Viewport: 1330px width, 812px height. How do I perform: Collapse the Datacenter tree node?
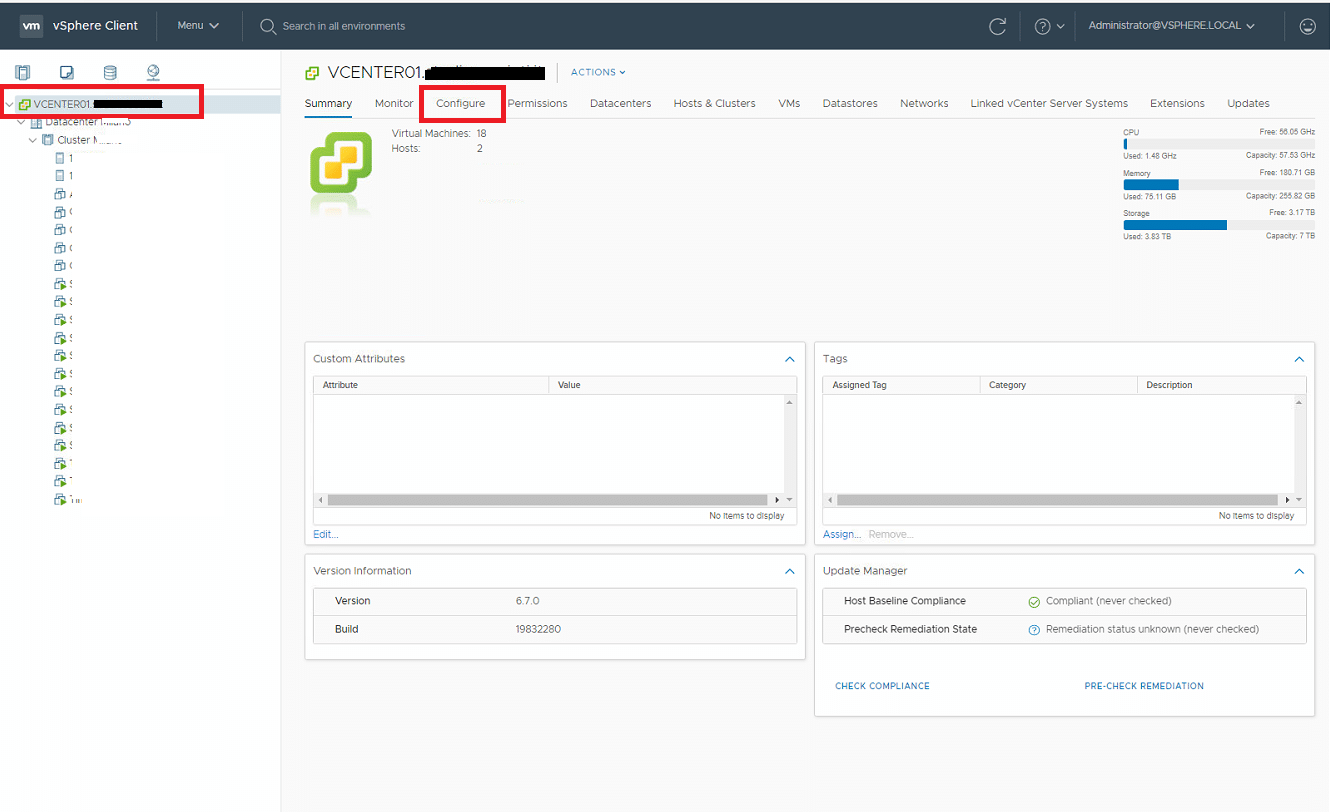tap(21, 122)
